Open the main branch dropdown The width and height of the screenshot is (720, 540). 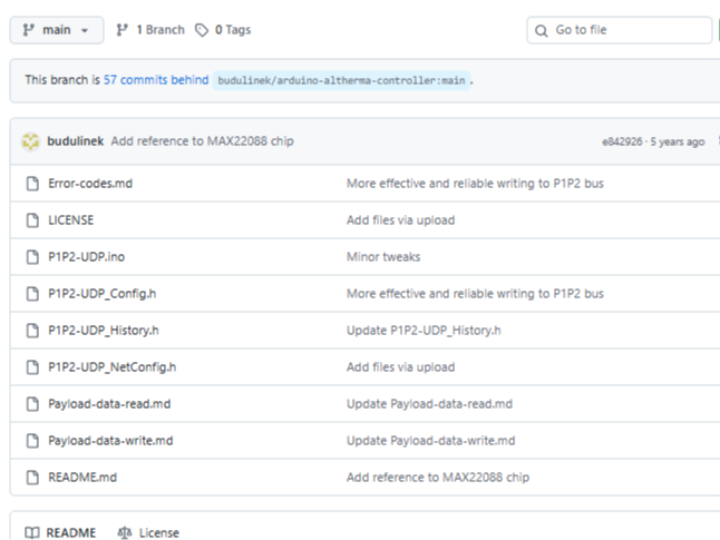point(56,30)
